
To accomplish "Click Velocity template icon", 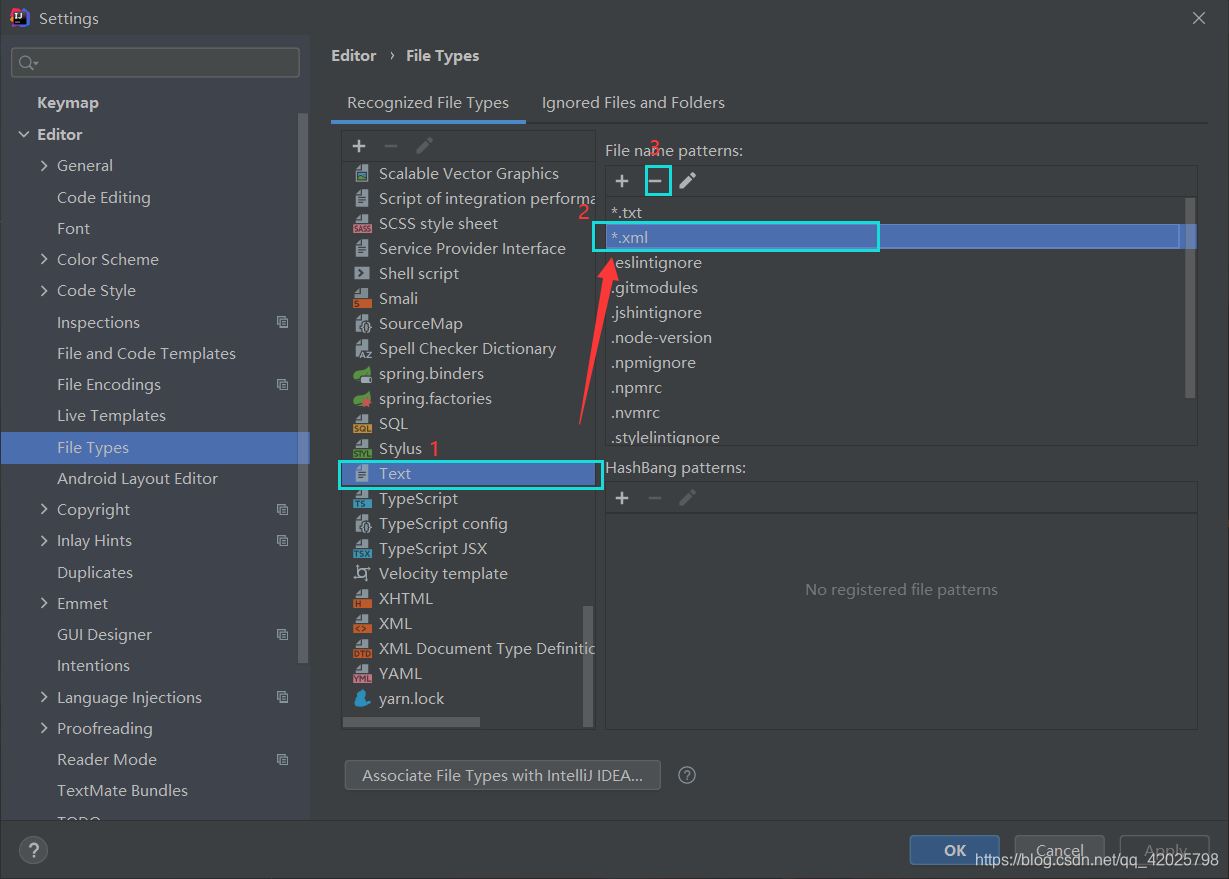I will pos(362,574).
